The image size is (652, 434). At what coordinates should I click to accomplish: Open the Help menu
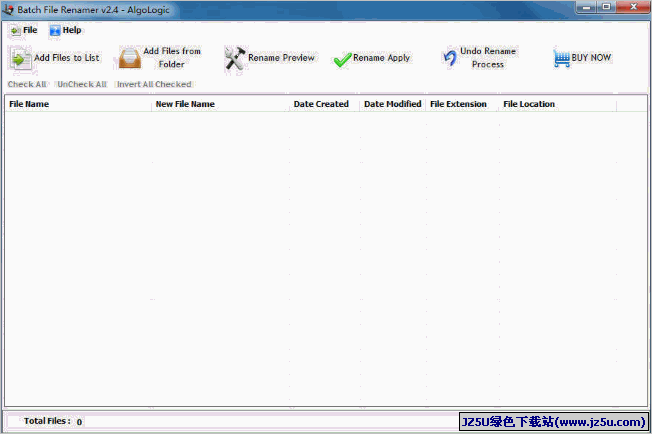tap(65, 30)
